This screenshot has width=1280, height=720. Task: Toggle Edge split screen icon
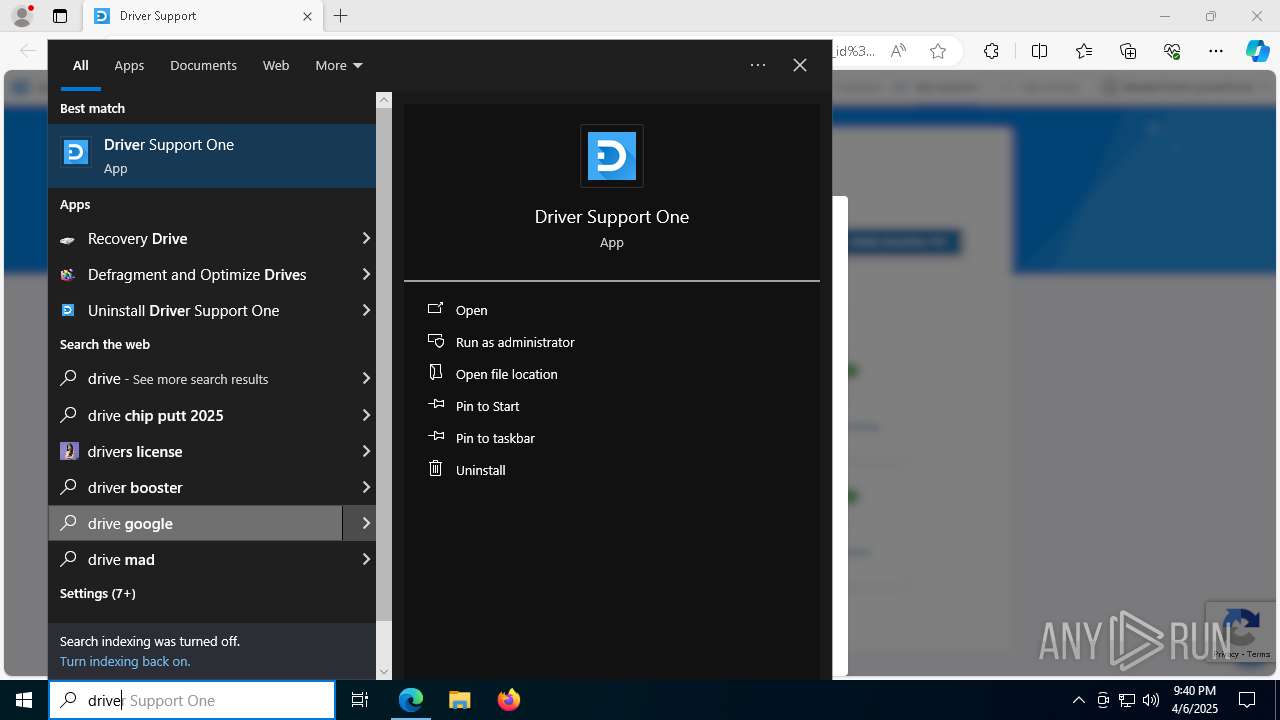[1039, 51]
